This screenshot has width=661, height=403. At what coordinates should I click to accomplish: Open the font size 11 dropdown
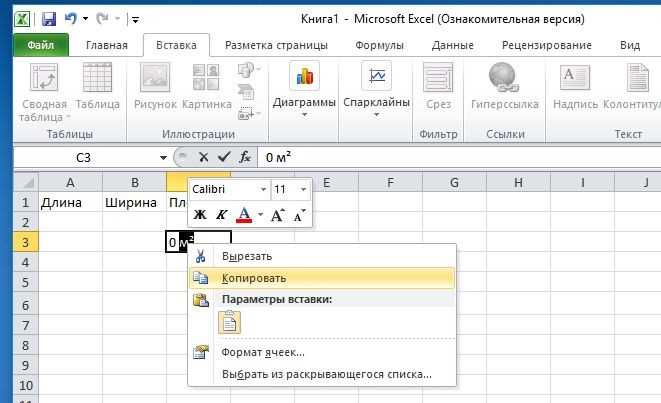303,190
